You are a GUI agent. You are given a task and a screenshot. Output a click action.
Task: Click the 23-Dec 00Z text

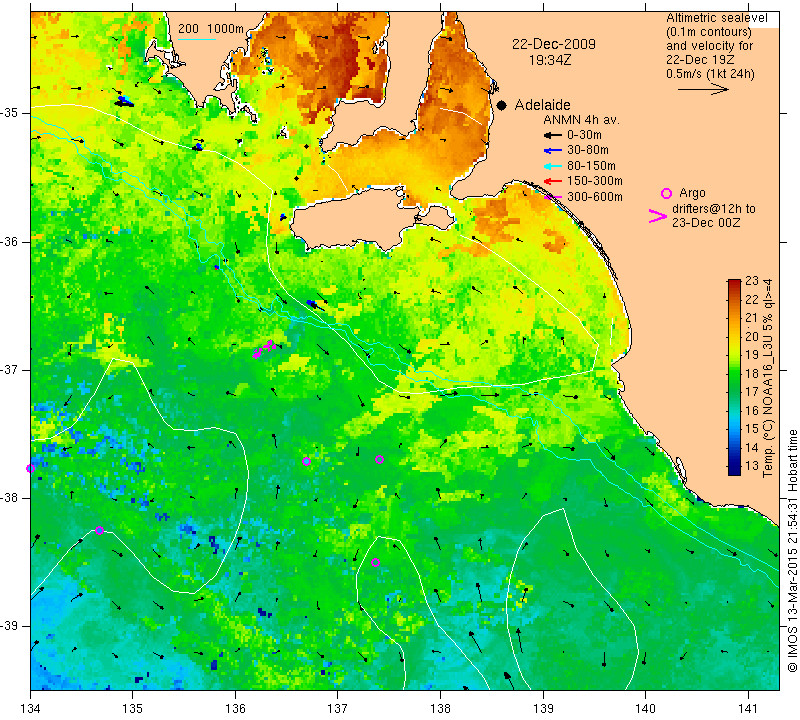pos(706,222)
